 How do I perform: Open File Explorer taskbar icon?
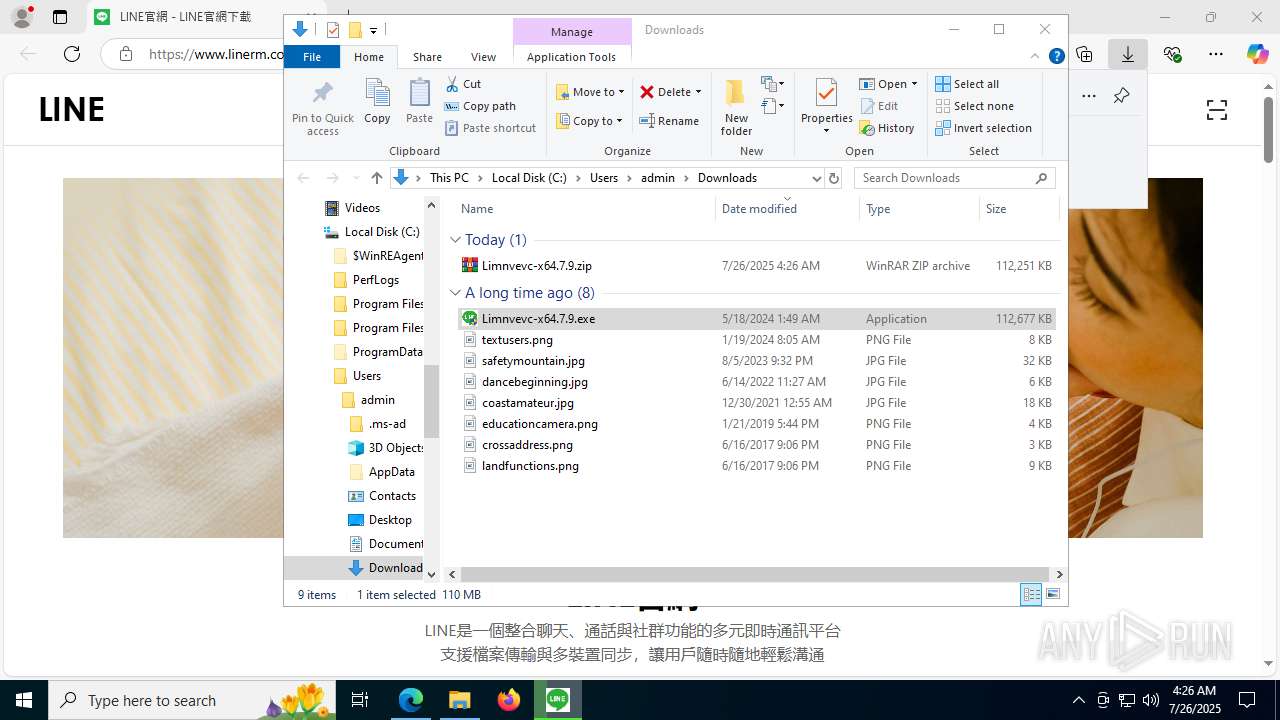tap(459, 700)
